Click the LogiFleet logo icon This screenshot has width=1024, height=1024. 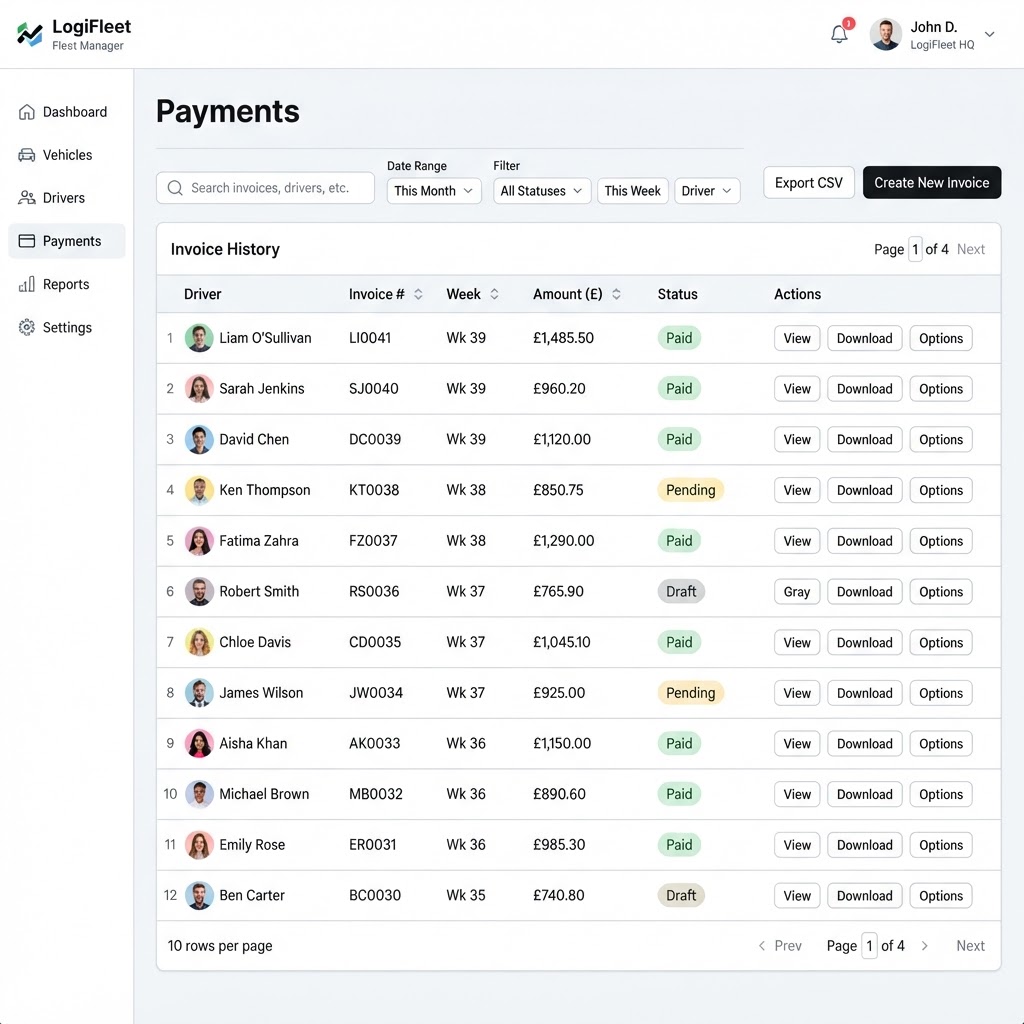pyautogui.click(x=29, y=34)
